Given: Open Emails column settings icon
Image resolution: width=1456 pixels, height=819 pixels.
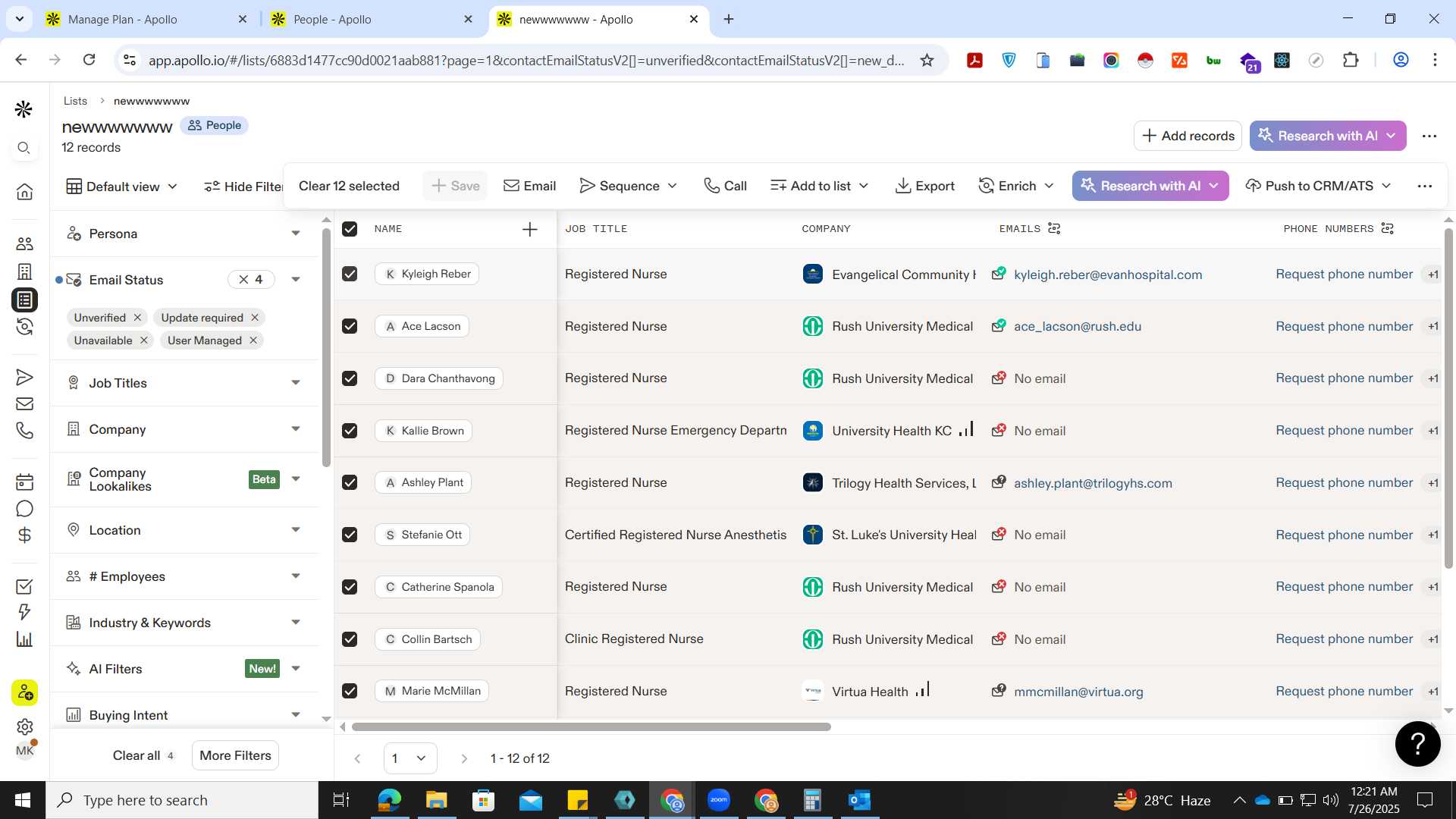Looking at the screenshot, I should [x=1054, y=228].
